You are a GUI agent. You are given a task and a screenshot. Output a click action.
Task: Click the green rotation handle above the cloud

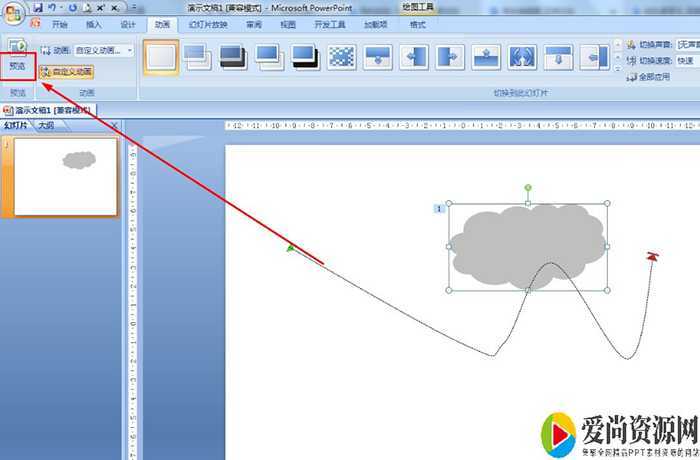(x=528, y=187)
